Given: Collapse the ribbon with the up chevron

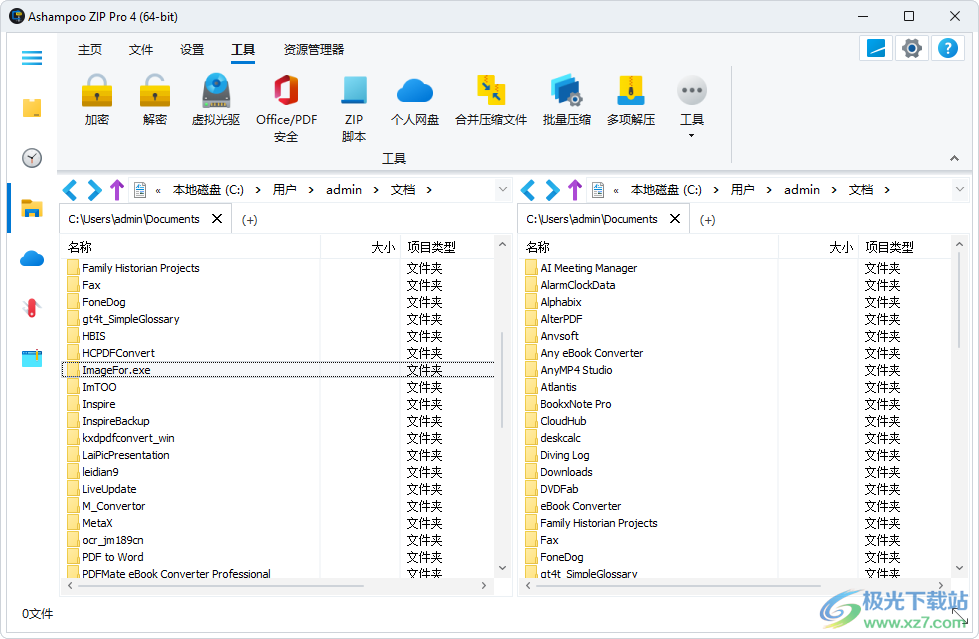Looking at the screenshot, I should pyautogui.click(x=954, y=158).
